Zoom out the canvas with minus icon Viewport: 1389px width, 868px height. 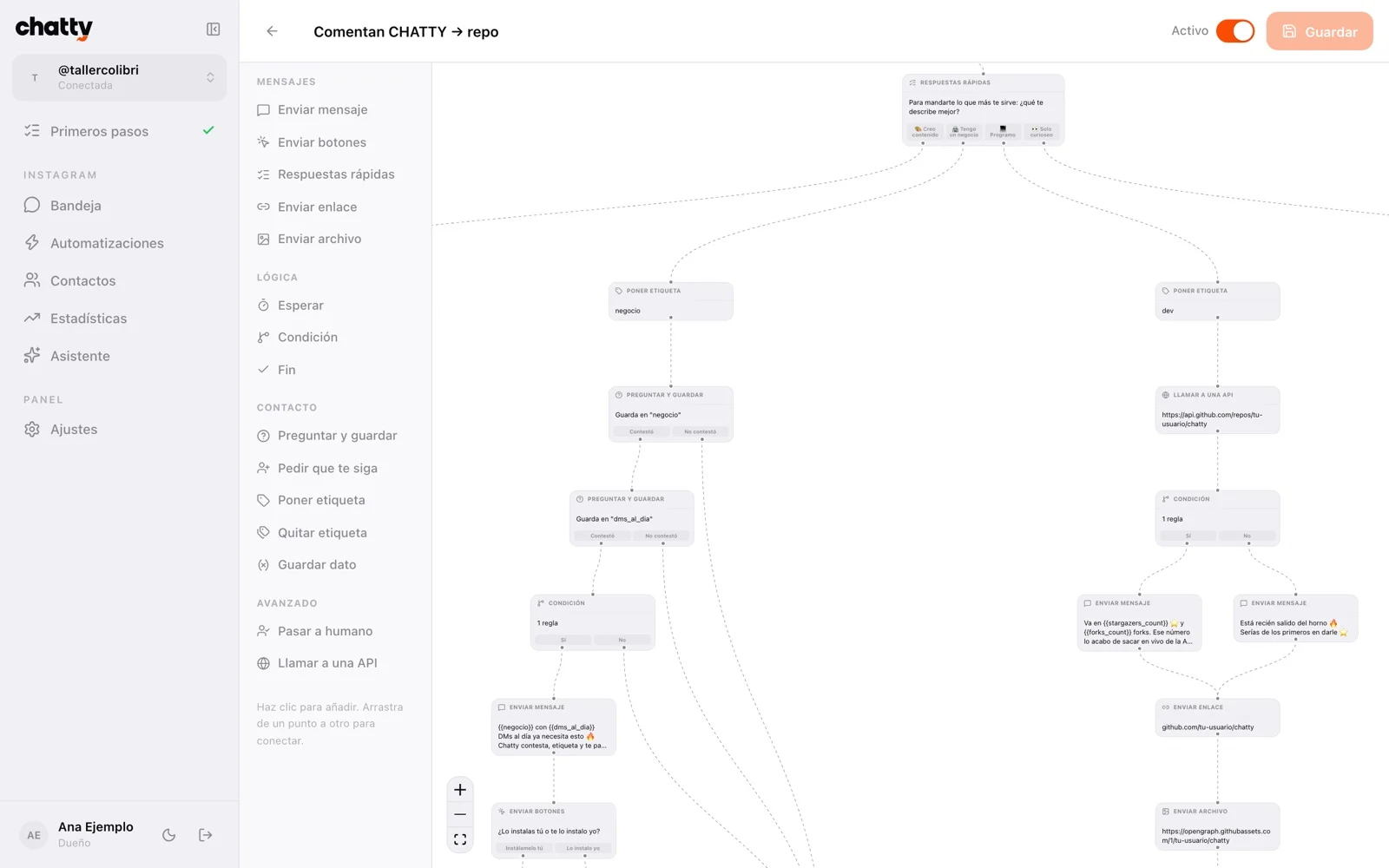[460, 814]
